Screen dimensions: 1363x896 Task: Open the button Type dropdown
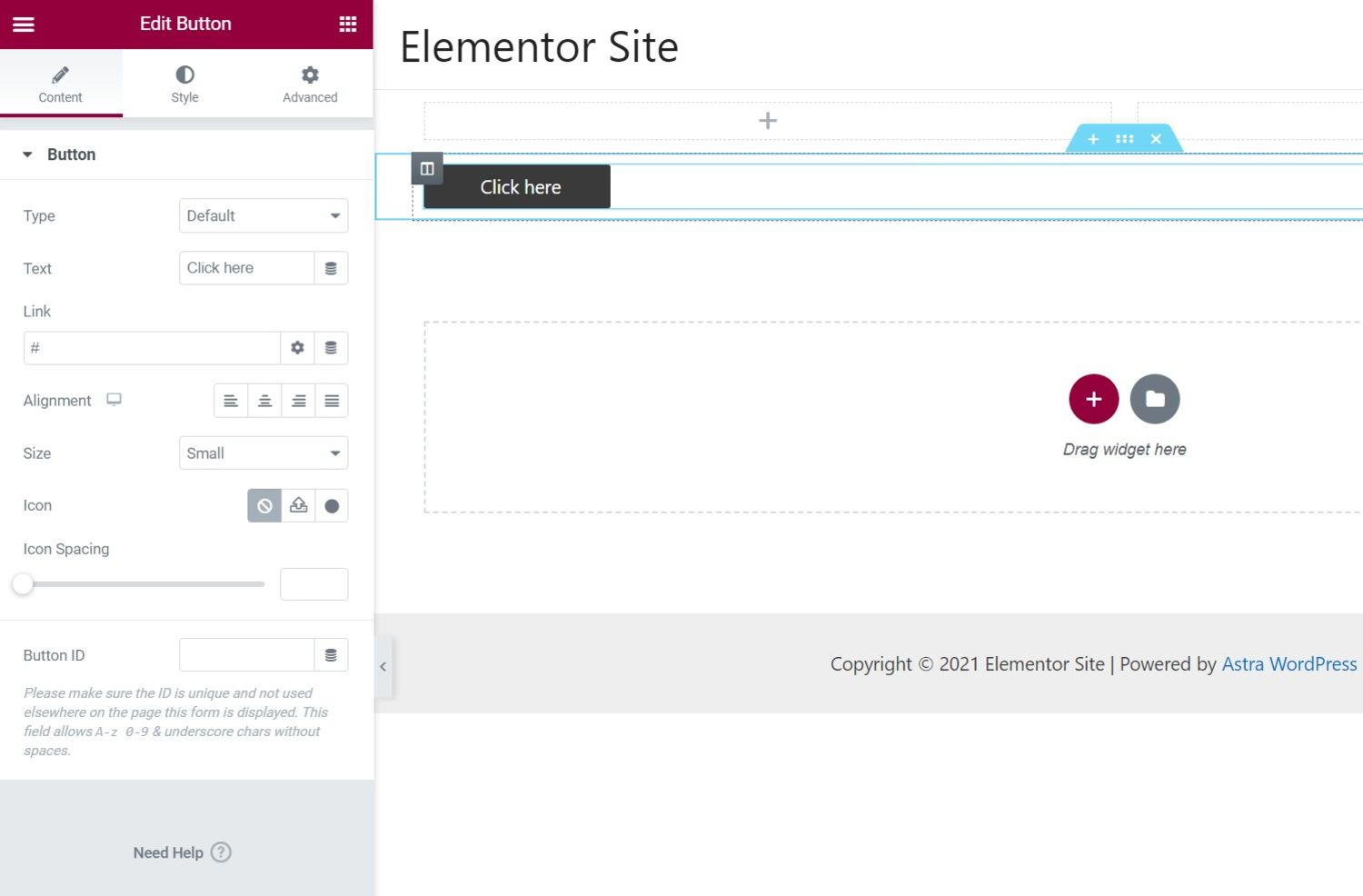pos(264,215)
